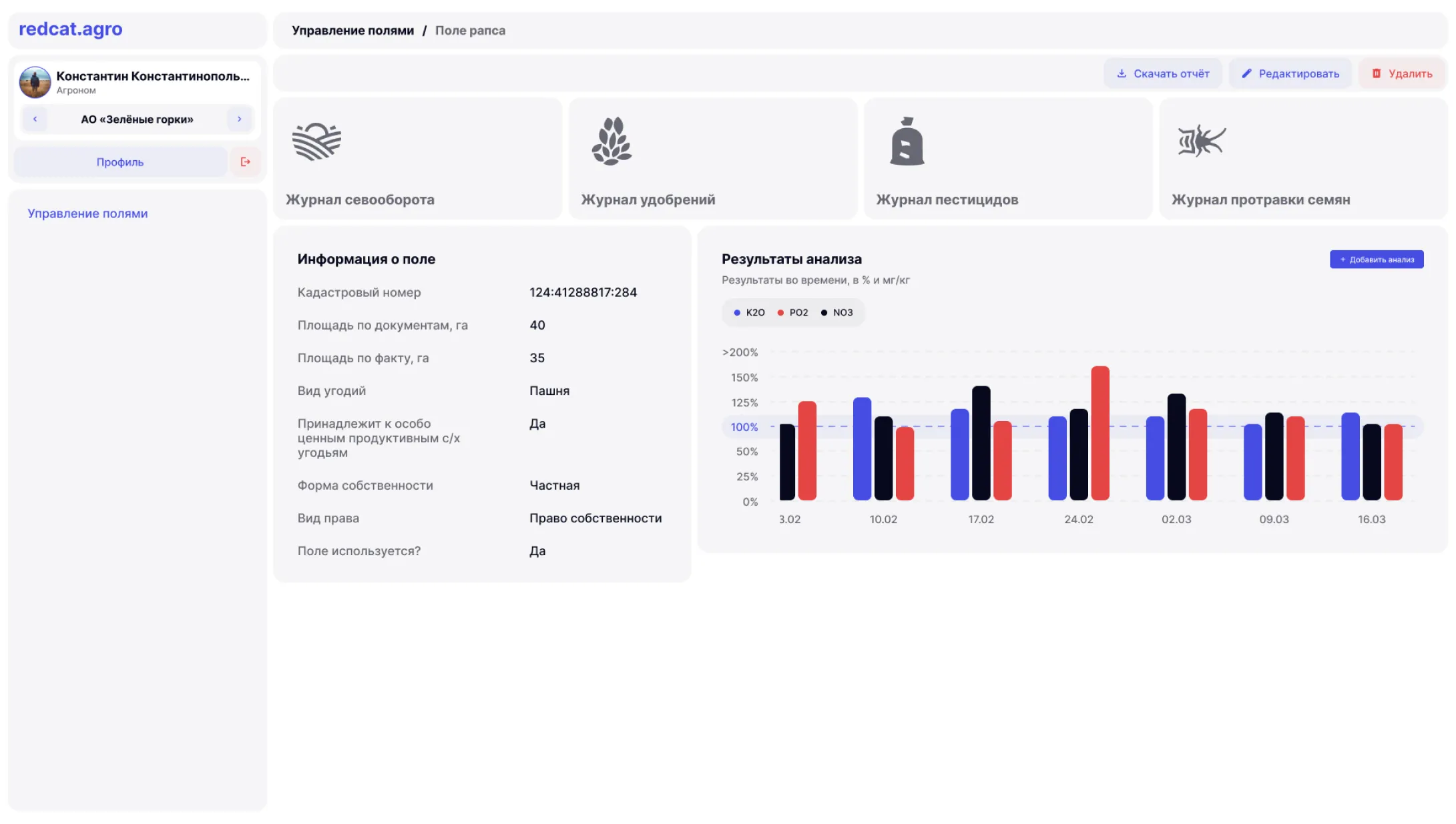Toggle the PO2 series in chart legend

click(792, 313)
